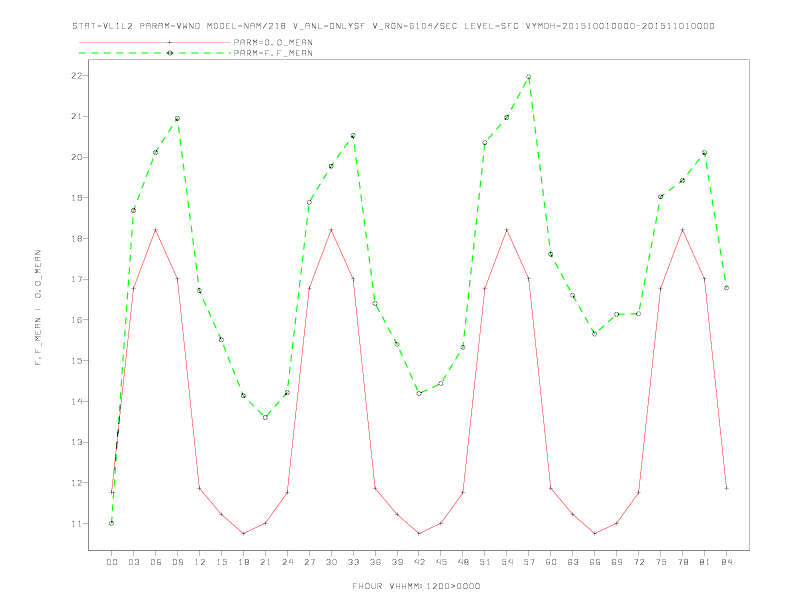This screenshot has width=792, height=612.
Task: Click the vertical axis title F.F_MEAN | O.O_MEAN
Action: 38,308
